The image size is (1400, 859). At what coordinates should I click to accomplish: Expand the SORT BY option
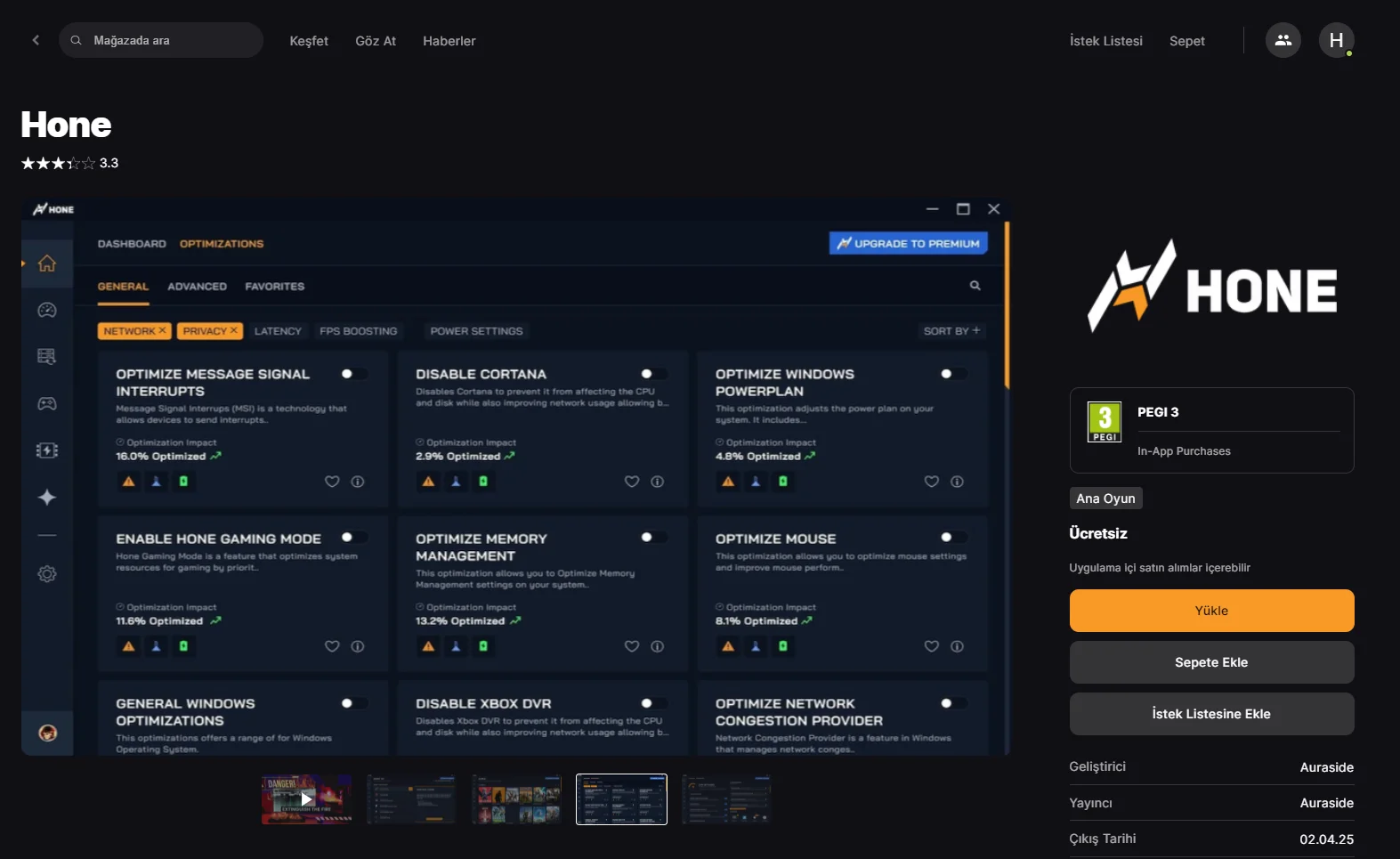tap(951, 331)
